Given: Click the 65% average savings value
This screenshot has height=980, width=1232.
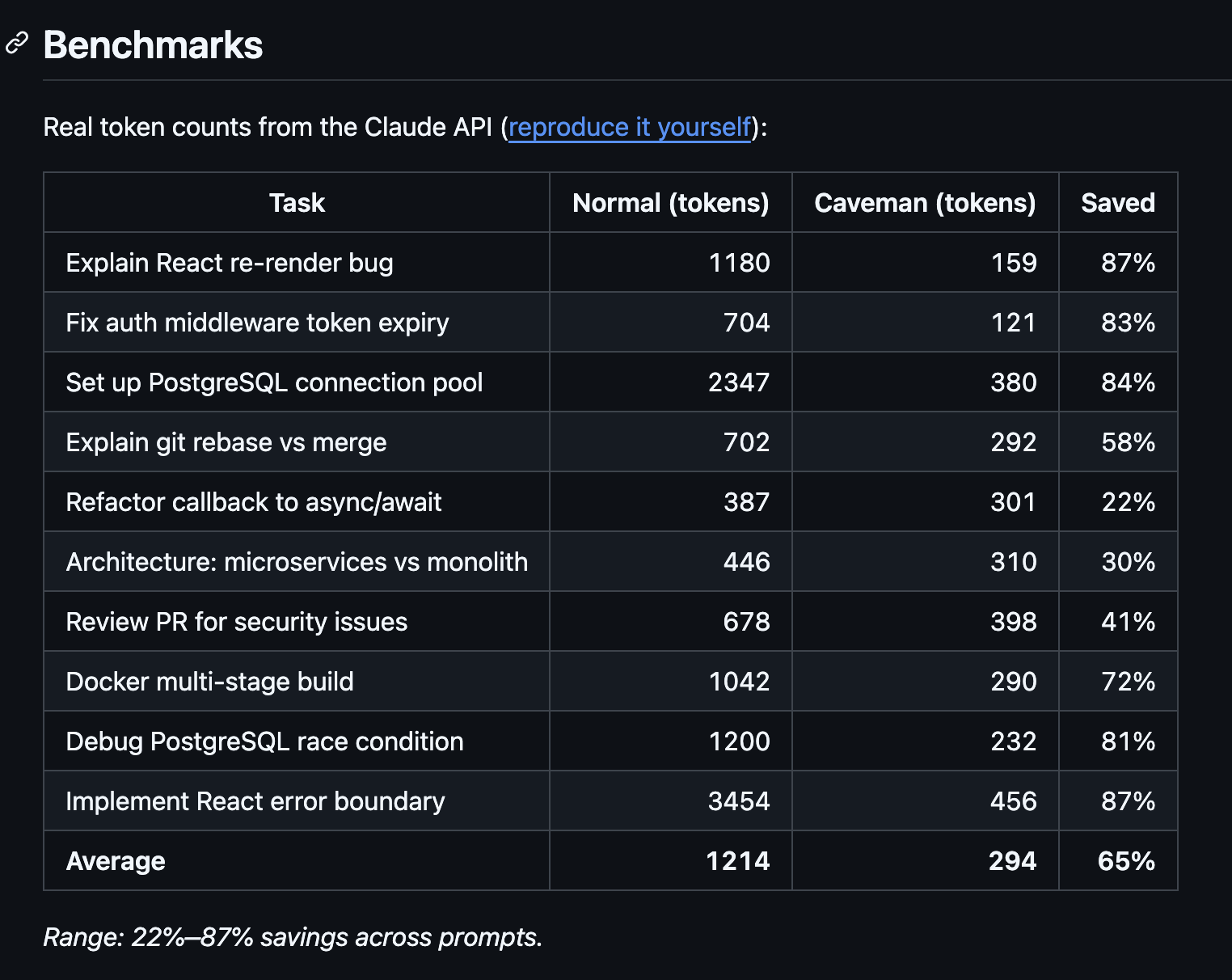Looking at the screenshot, I should pyautogui.click(x=1125, y=861).
